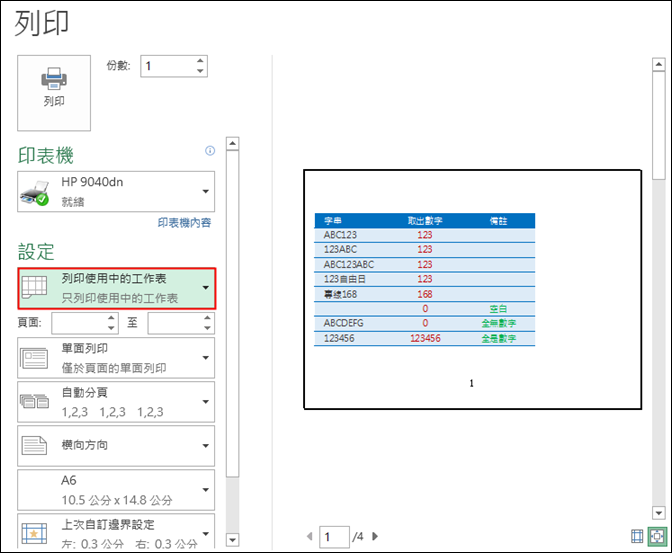Screen dimensions: 672x553
Task: Toggle the show margins icon
Action: point(637,536)
